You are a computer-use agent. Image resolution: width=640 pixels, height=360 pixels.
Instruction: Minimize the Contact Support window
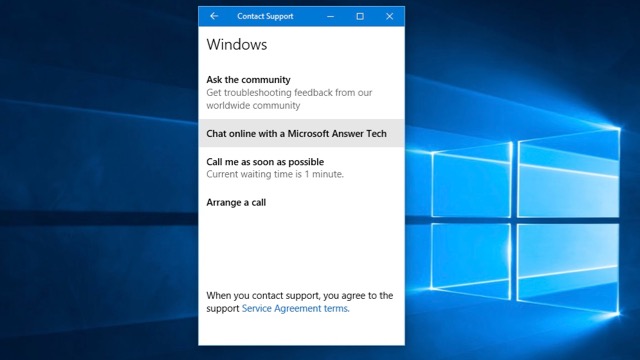[x=331, y=16]
